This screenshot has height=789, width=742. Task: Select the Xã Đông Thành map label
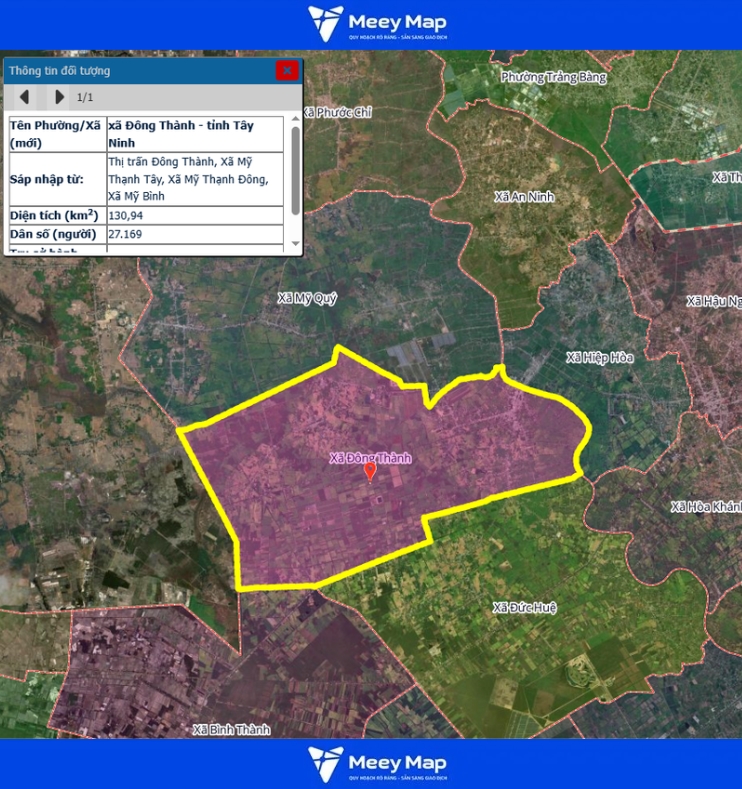click(x=370, y=458)
